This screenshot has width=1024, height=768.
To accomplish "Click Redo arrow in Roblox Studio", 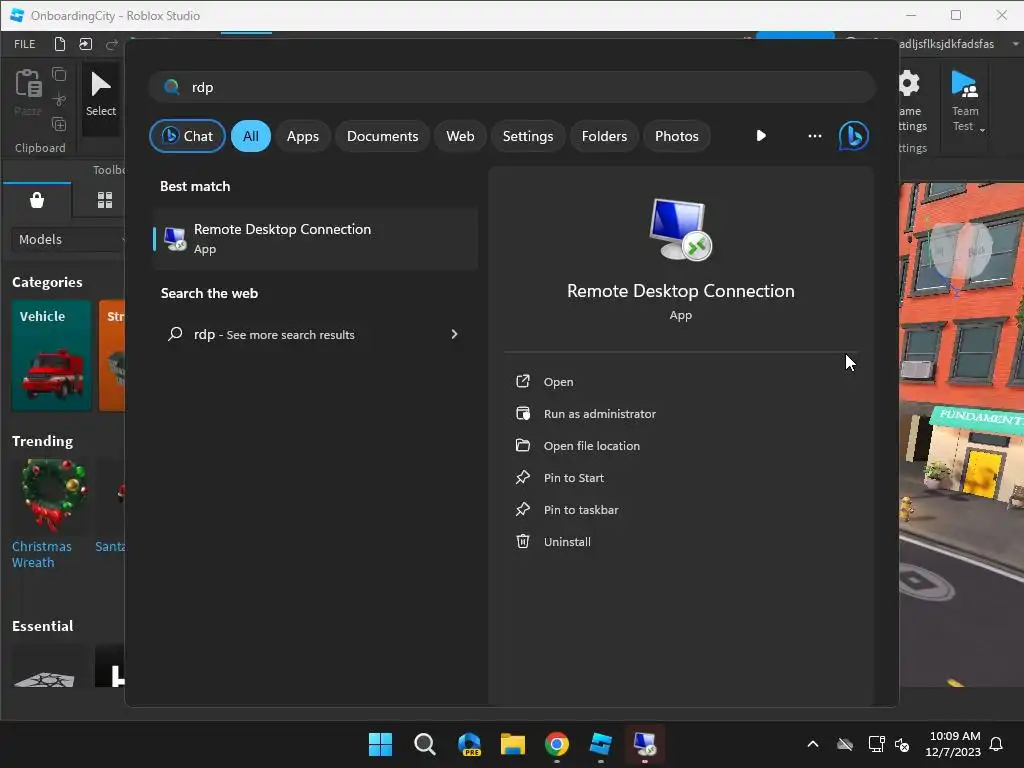I will pos(112,44).
